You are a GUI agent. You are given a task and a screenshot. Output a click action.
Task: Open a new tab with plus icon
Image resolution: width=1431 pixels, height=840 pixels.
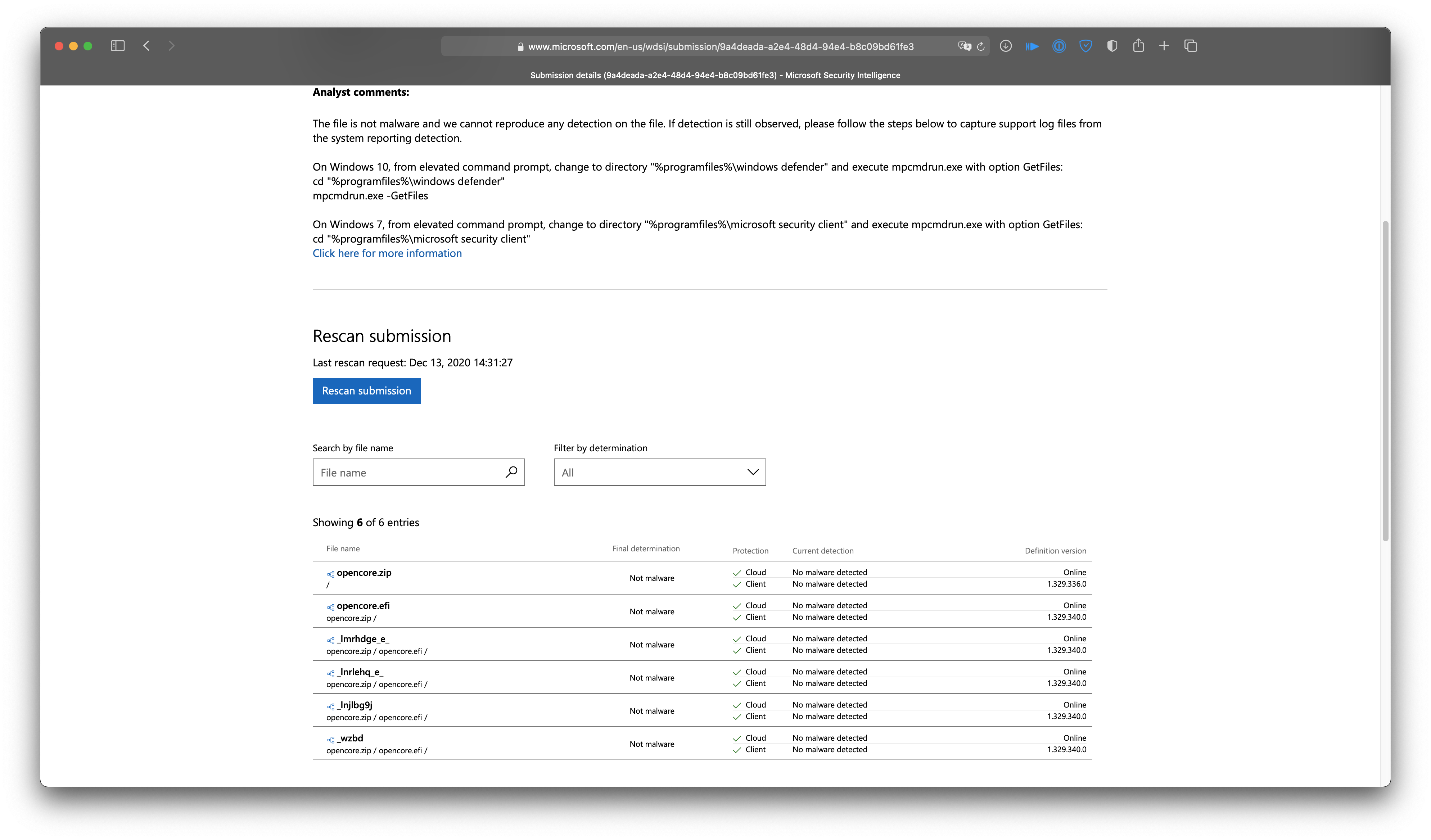(1164, 46)
